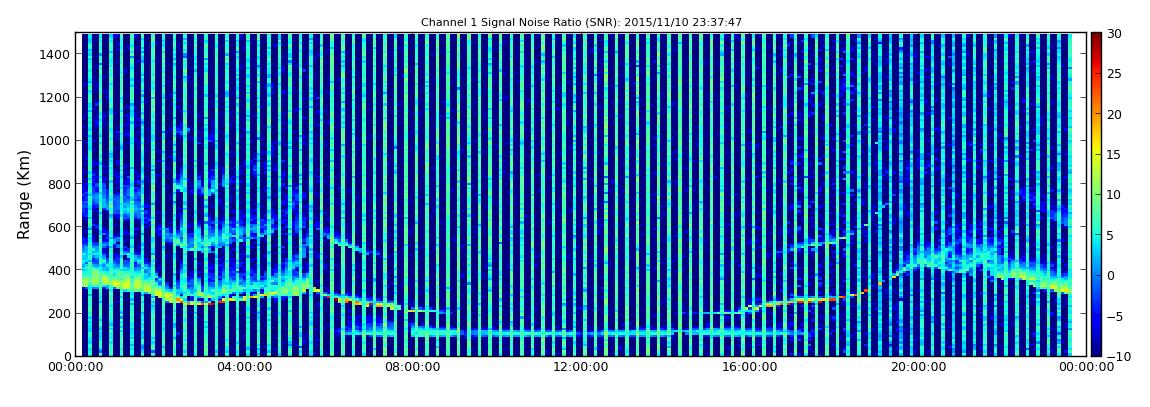Image resolution: width=1150 pixels, height=407 pixels.
Task: Click the colorbar label −5
Action: click(1115, 316)
